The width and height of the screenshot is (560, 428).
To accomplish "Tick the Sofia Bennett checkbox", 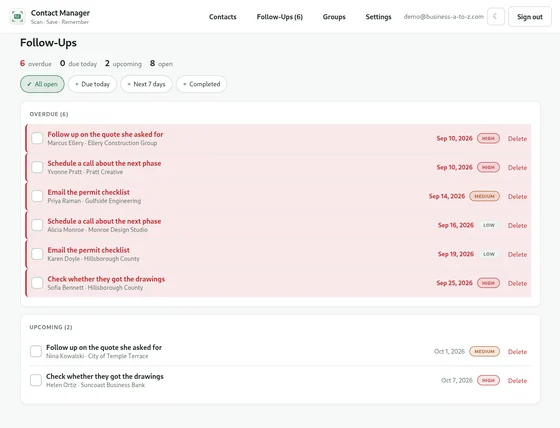I will point(37,283).
